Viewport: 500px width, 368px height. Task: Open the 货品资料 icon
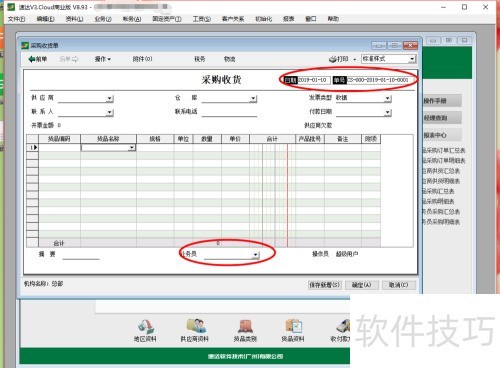pos(293,326)
